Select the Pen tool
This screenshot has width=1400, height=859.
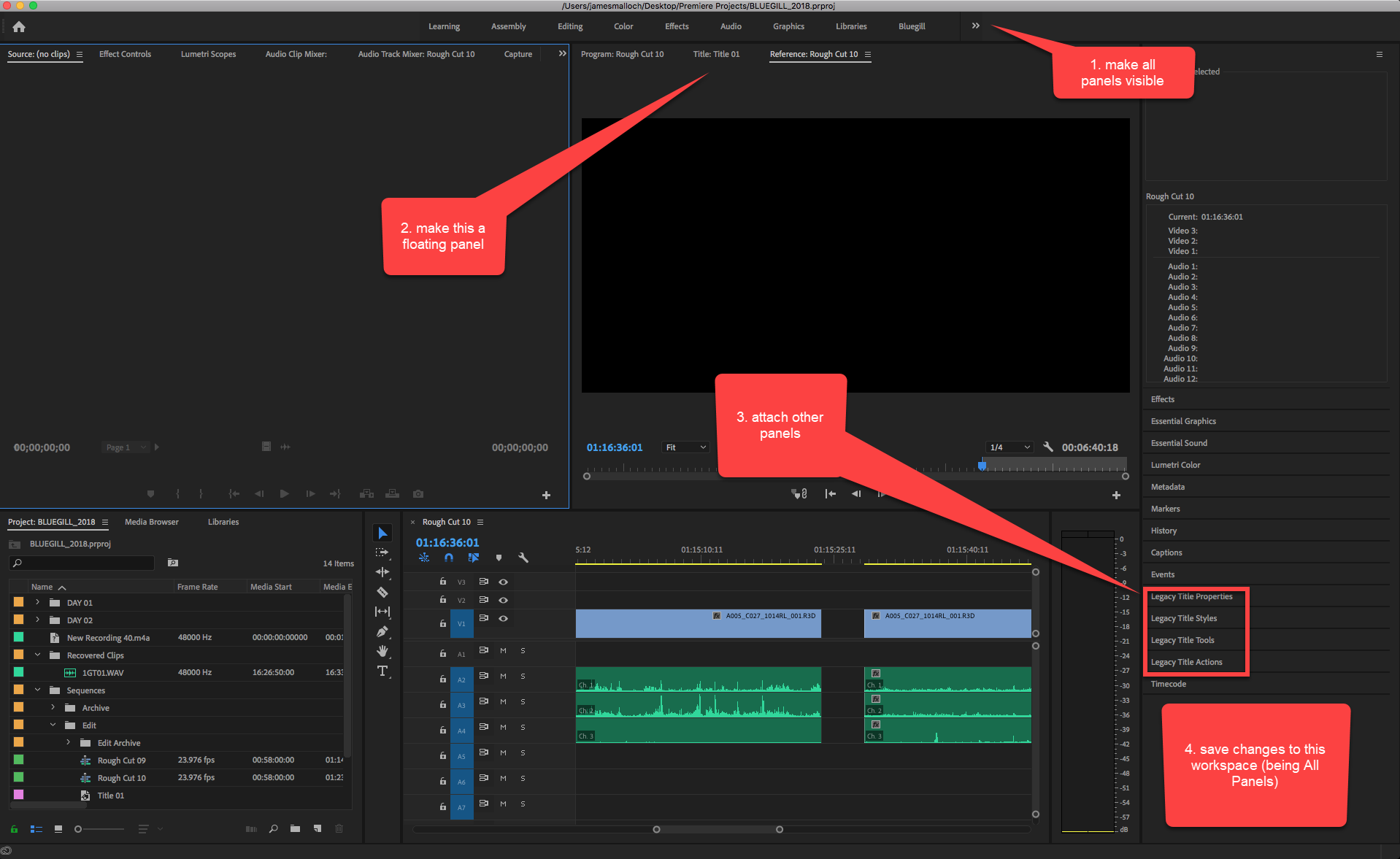[382, 631]
